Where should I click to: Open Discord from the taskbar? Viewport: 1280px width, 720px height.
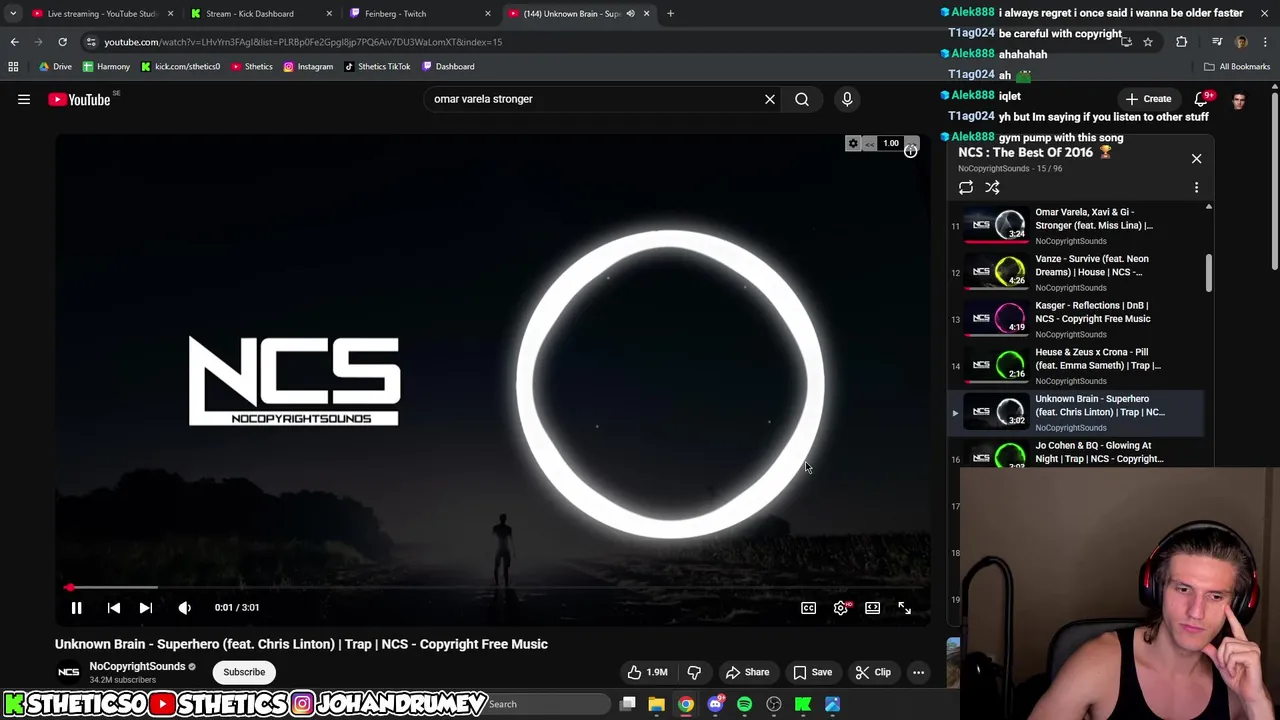[x=715, y=704]
